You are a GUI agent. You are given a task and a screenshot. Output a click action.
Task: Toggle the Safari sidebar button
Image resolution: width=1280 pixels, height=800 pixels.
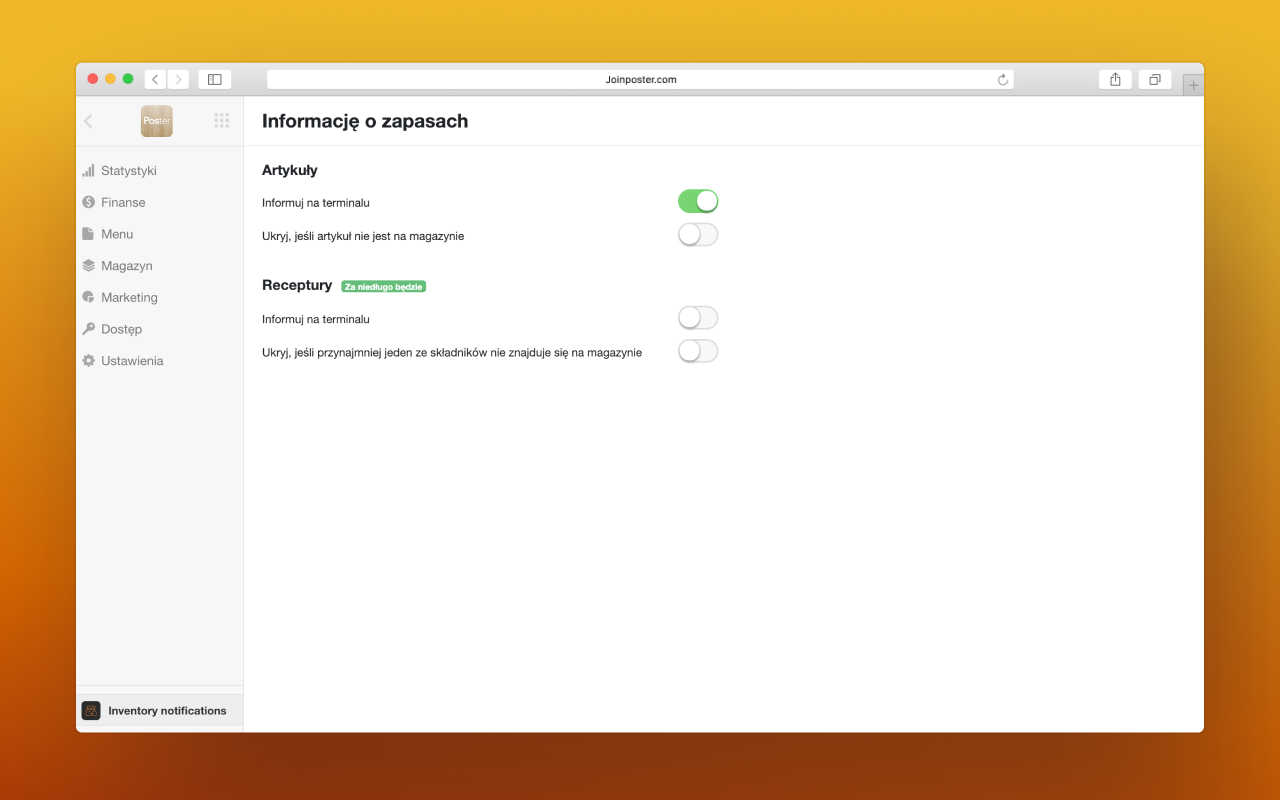click(x=214, y=79)
